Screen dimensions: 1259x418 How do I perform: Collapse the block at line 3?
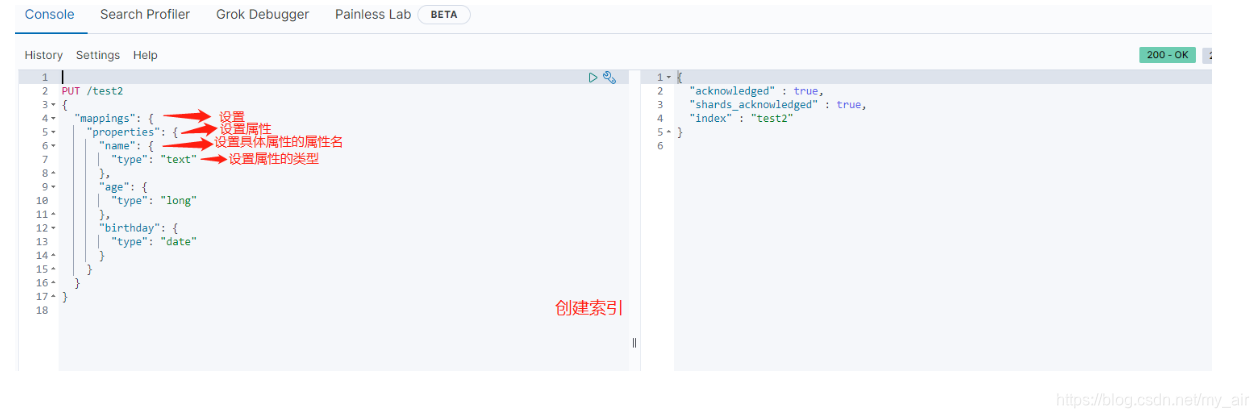53,105
